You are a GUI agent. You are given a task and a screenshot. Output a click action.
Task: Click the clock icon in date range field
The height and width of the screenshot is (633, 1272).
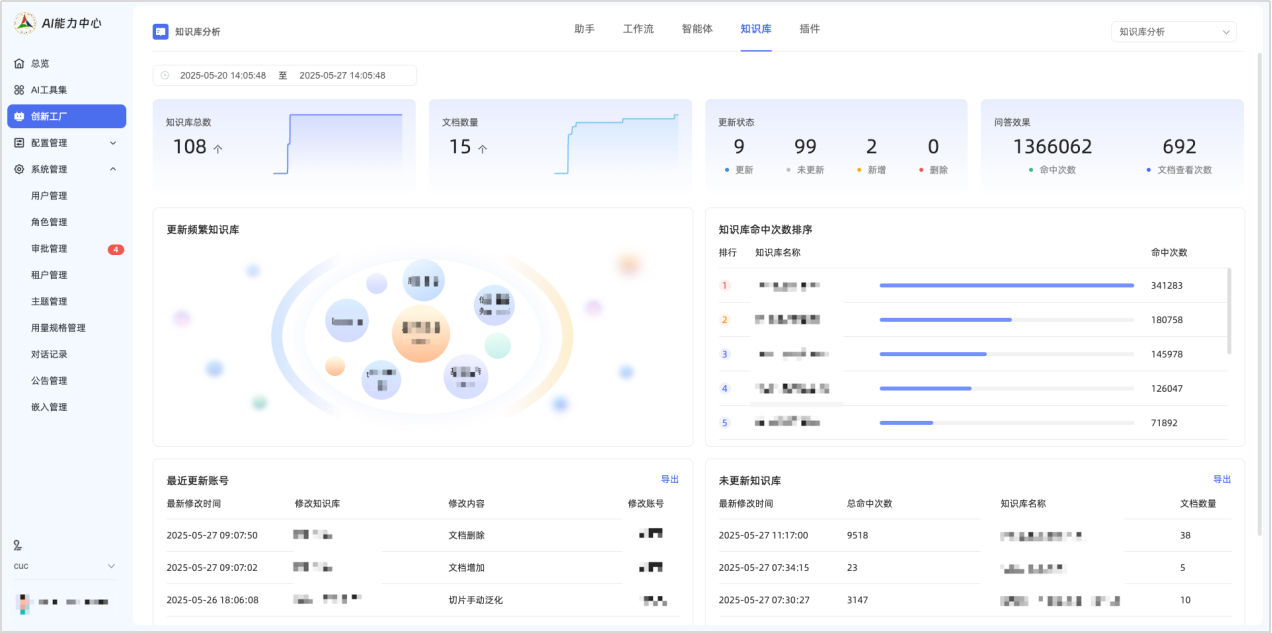point(165,75)
